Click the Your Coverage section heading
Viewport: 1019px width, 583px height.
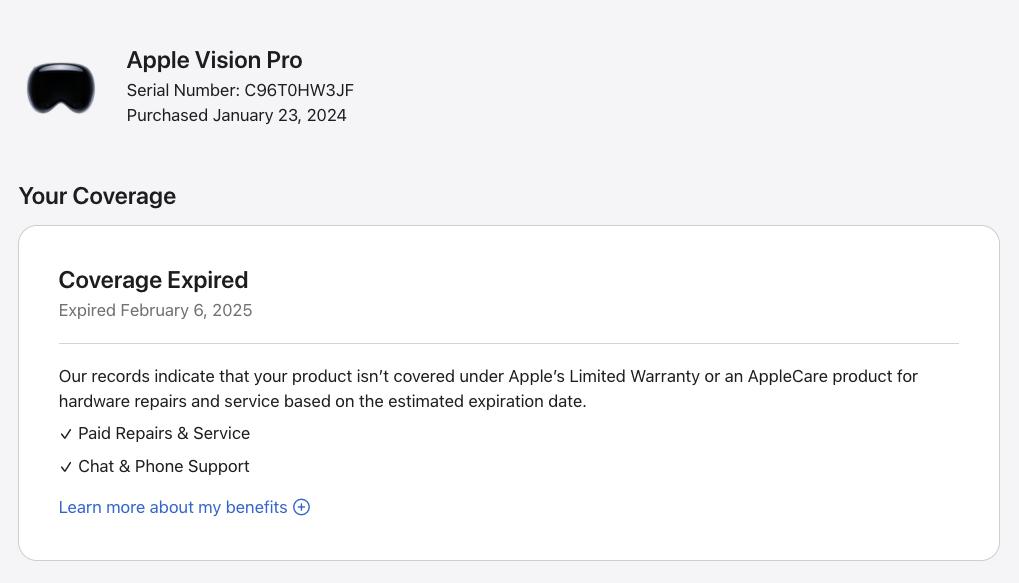click(97, 196)
